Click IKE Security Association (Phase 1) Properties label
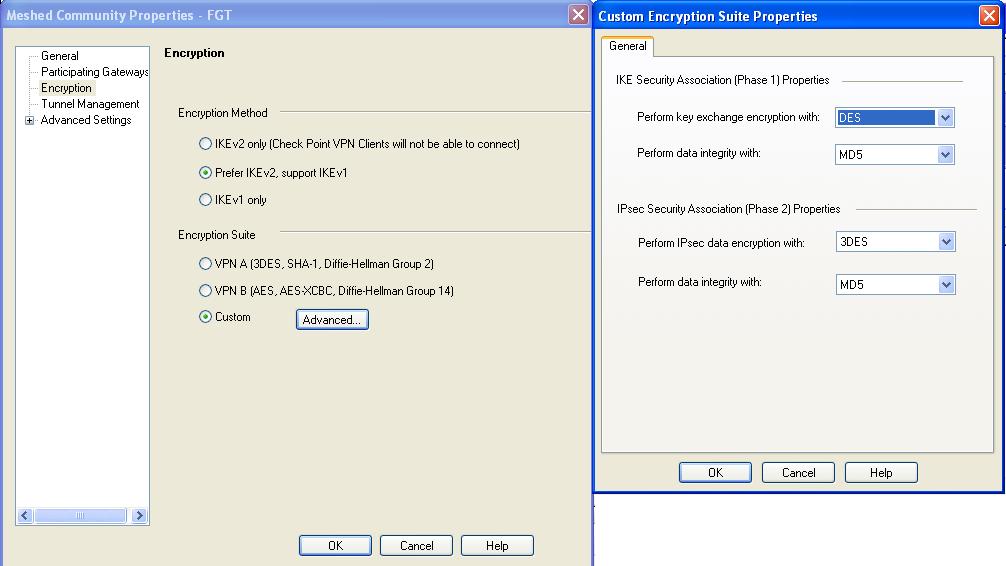1006x566 pixels. (x=722, y=80)
